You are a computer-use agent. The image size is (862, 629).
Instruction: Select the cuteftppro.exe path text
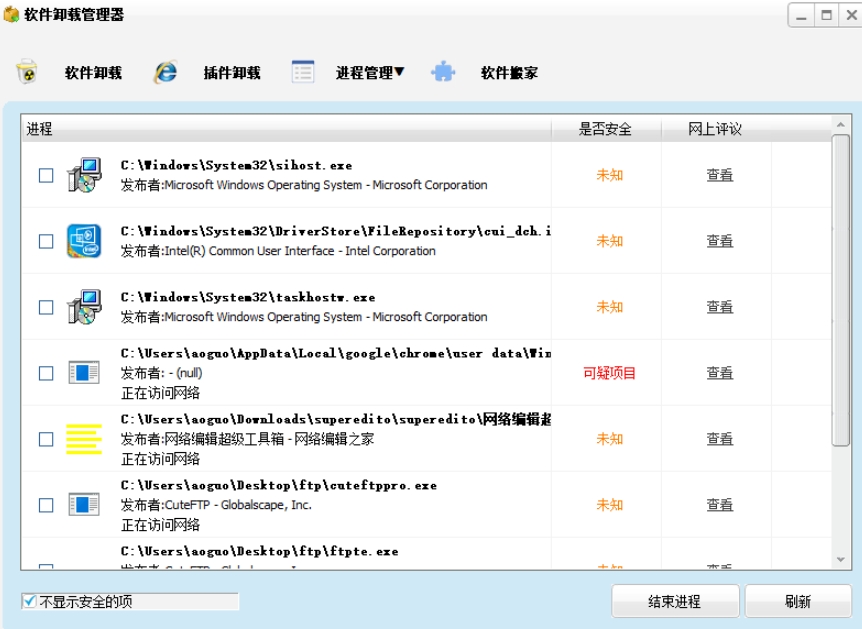coord(279,485)
